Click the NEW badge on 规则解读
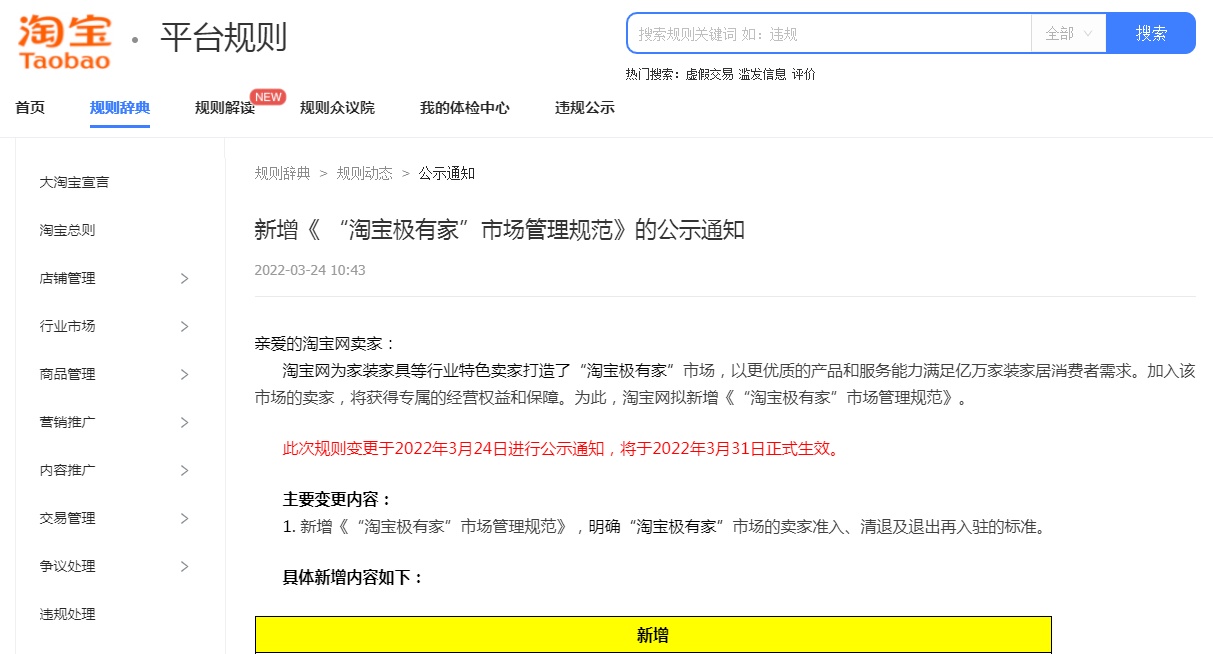The height and width of the screenshot is (654, 1213). [x=267, y=96]
